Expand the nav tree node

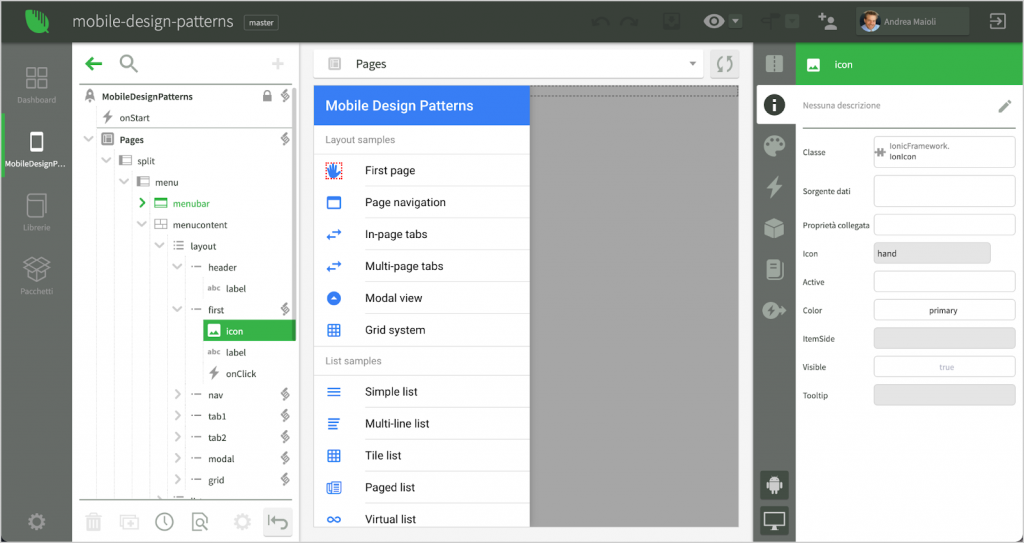tap(177, 395)
